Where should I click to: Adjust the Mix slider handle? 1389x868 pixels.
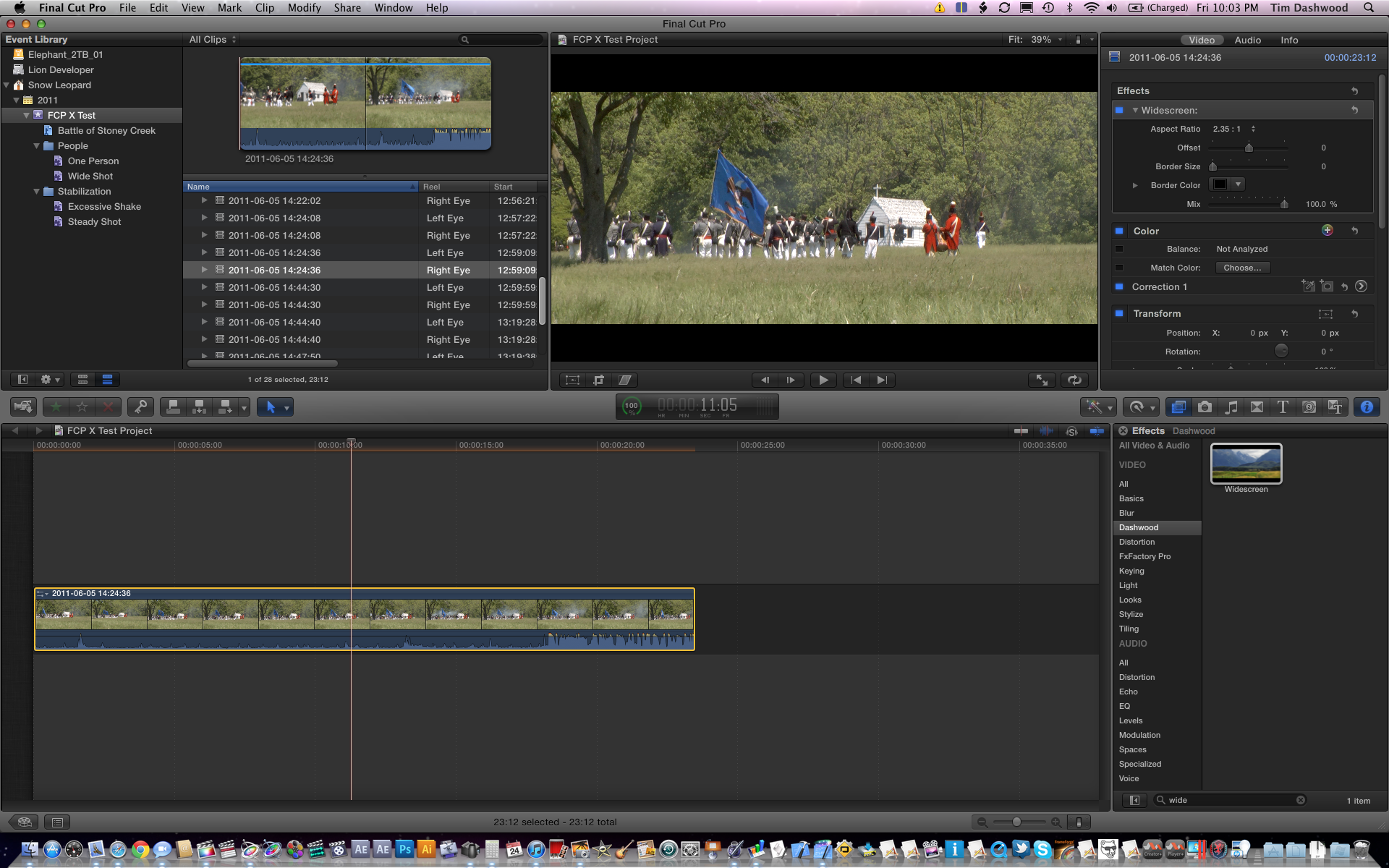pyautogui.click(x=1284, y=204)
